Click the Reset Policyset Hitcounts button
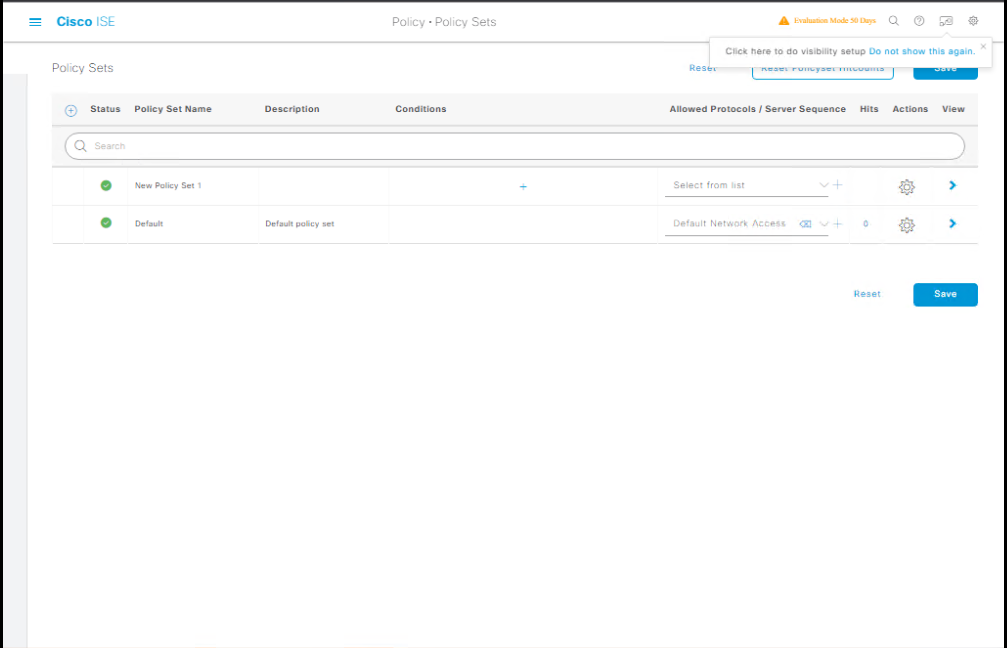Screen dimensions: 1007x648 (x=823, y=69)
